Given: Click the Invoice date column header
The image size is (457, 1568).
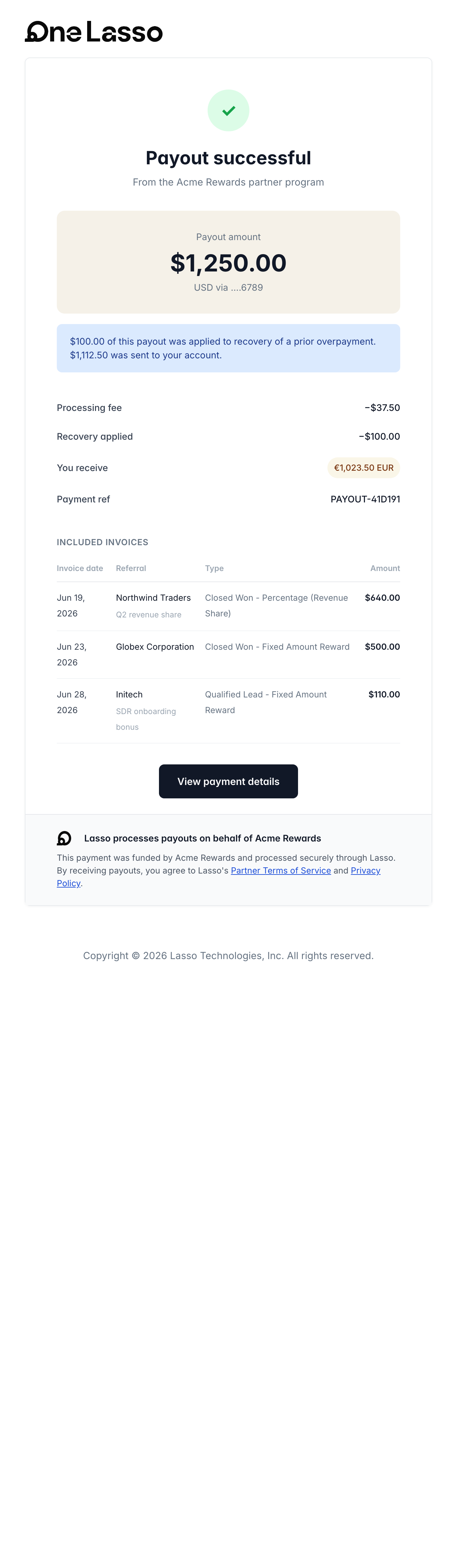Looking at the screenshot, I should [x=80, y=568].
